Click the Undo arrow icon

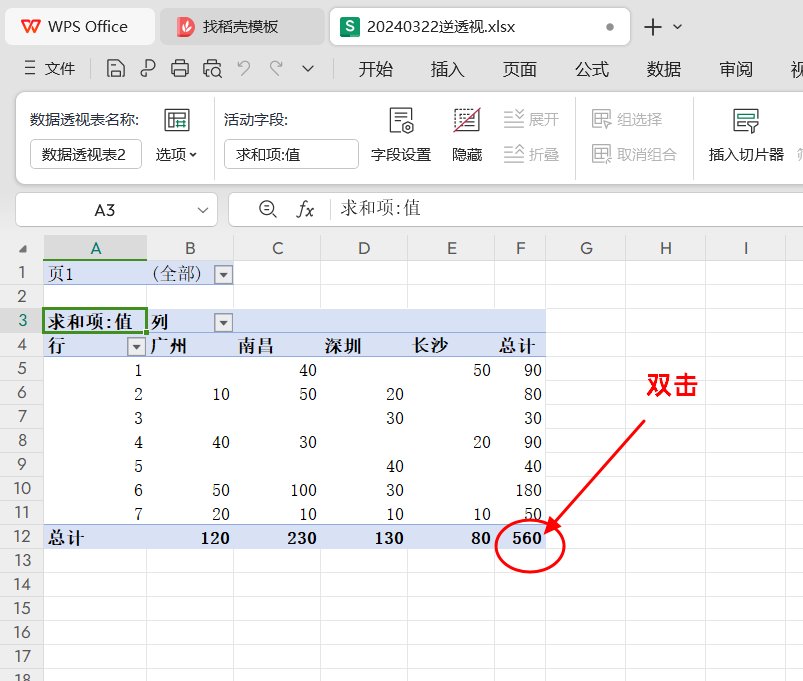coord(244,68)
